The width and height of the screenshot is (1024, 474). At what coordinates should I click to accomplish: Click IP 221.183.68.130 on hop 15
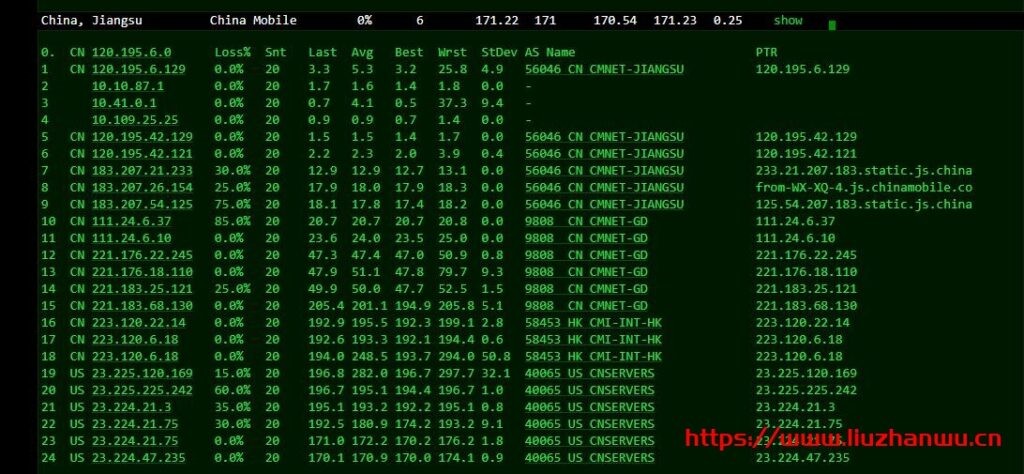tap(142, 306)
